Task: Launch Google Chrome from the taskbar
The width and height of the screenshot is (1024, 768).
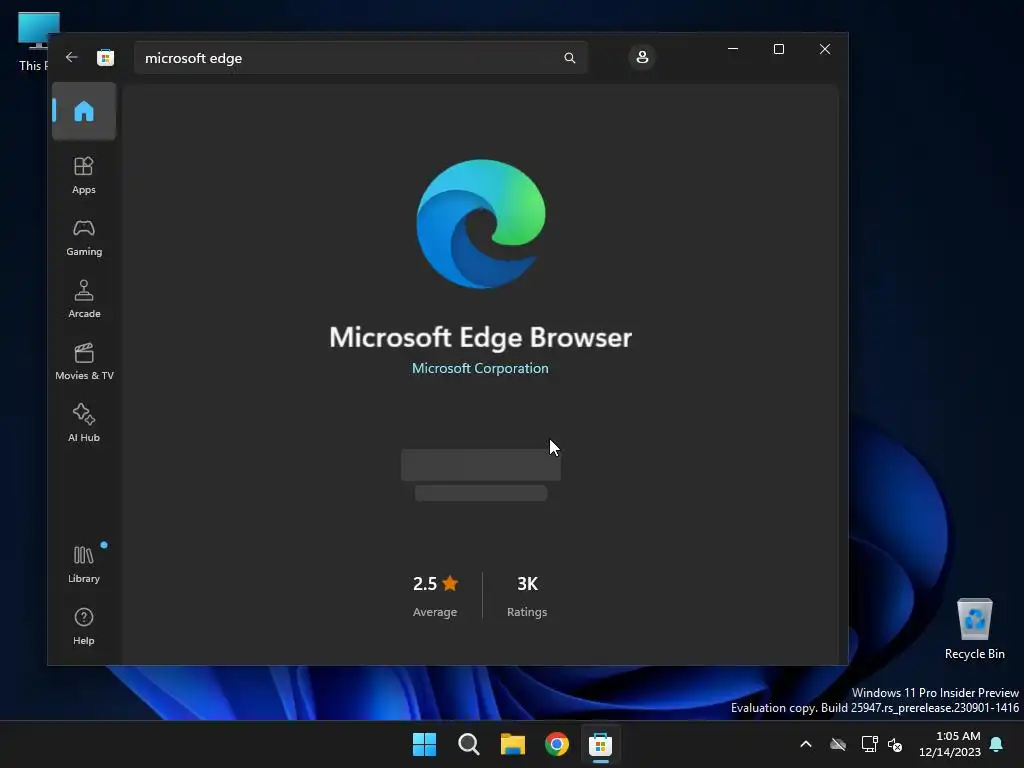Action: (557, 744)
